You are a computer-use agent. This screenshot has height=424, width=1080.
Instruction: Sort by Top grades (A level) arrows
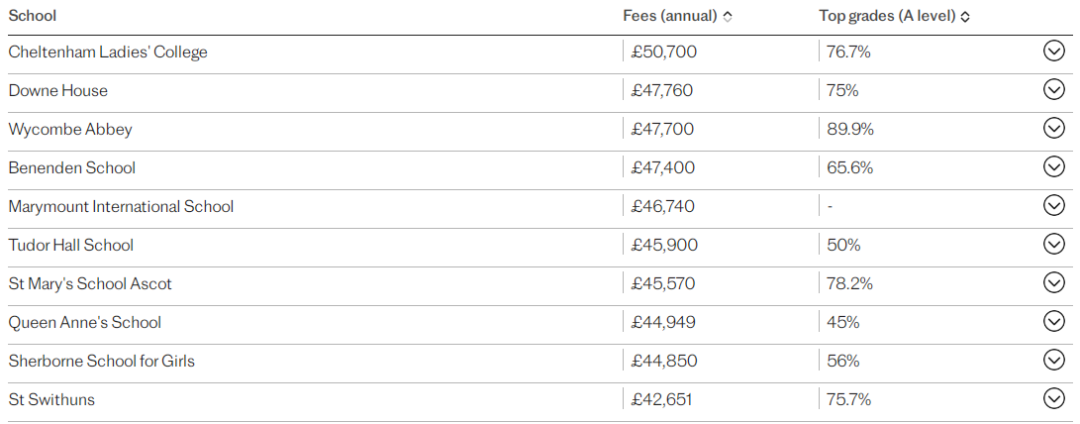(x=965, y=17)
